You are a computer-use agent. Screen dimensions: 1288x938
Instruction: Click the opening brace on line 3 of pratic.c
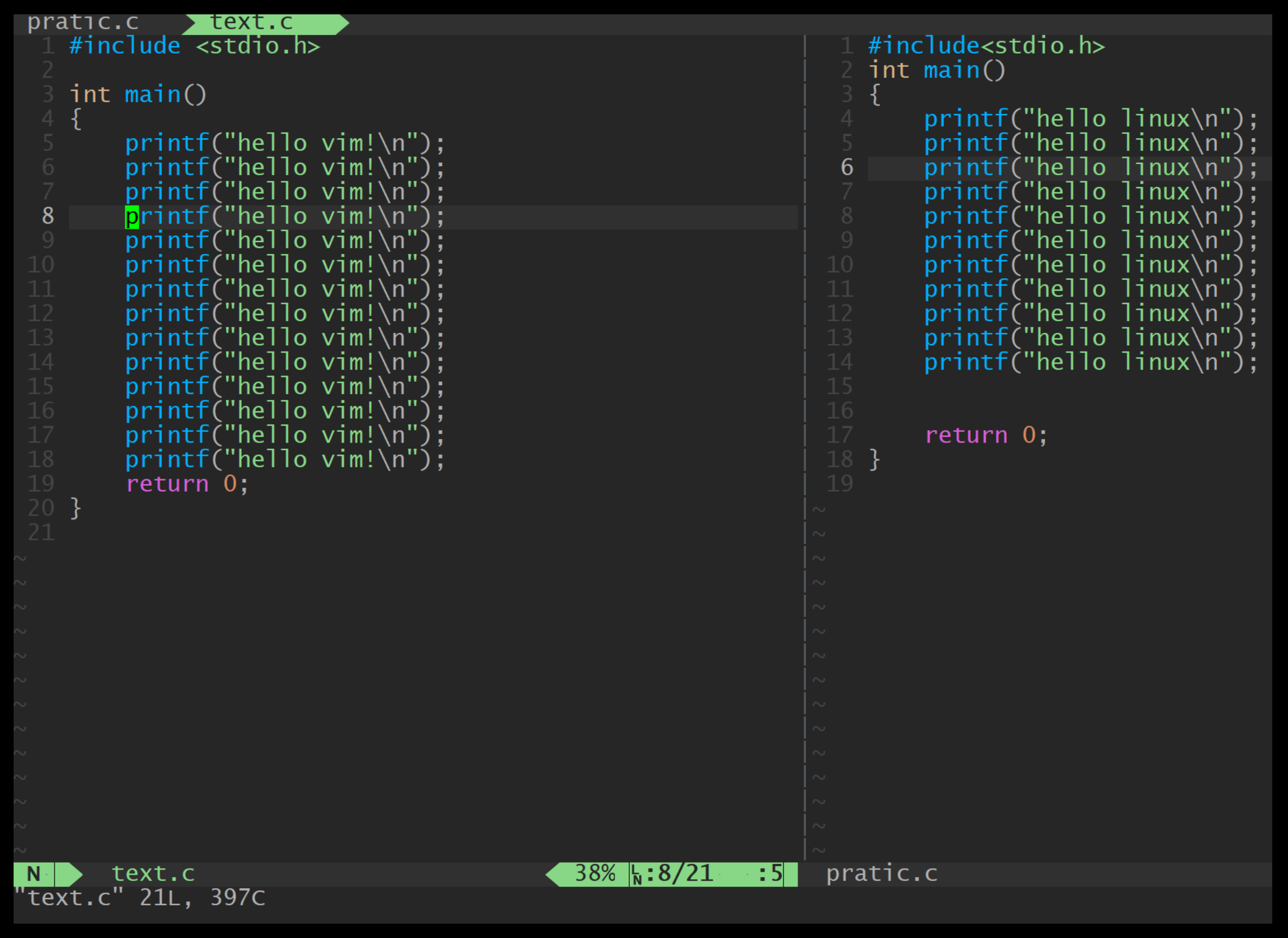875,95
